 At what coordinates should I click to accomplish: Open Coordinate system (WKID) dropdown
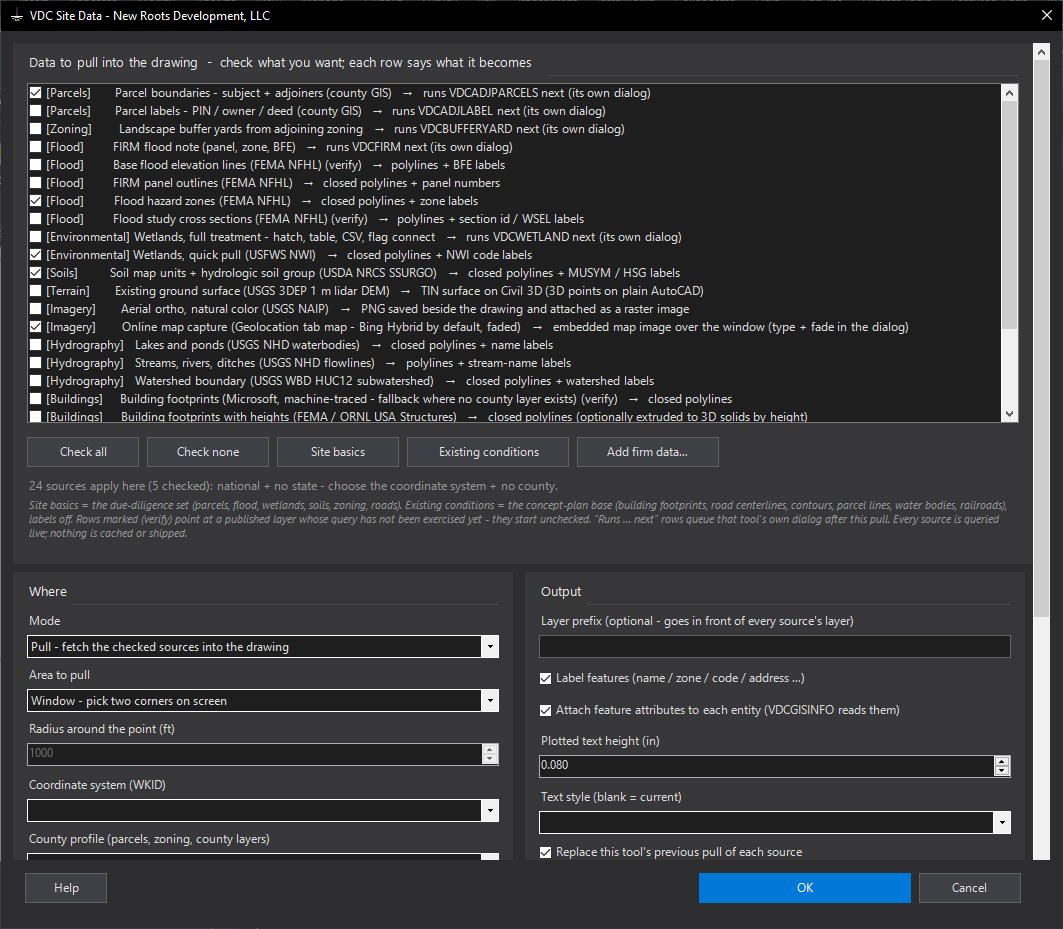pyautogui.click(x=490, y=810)
